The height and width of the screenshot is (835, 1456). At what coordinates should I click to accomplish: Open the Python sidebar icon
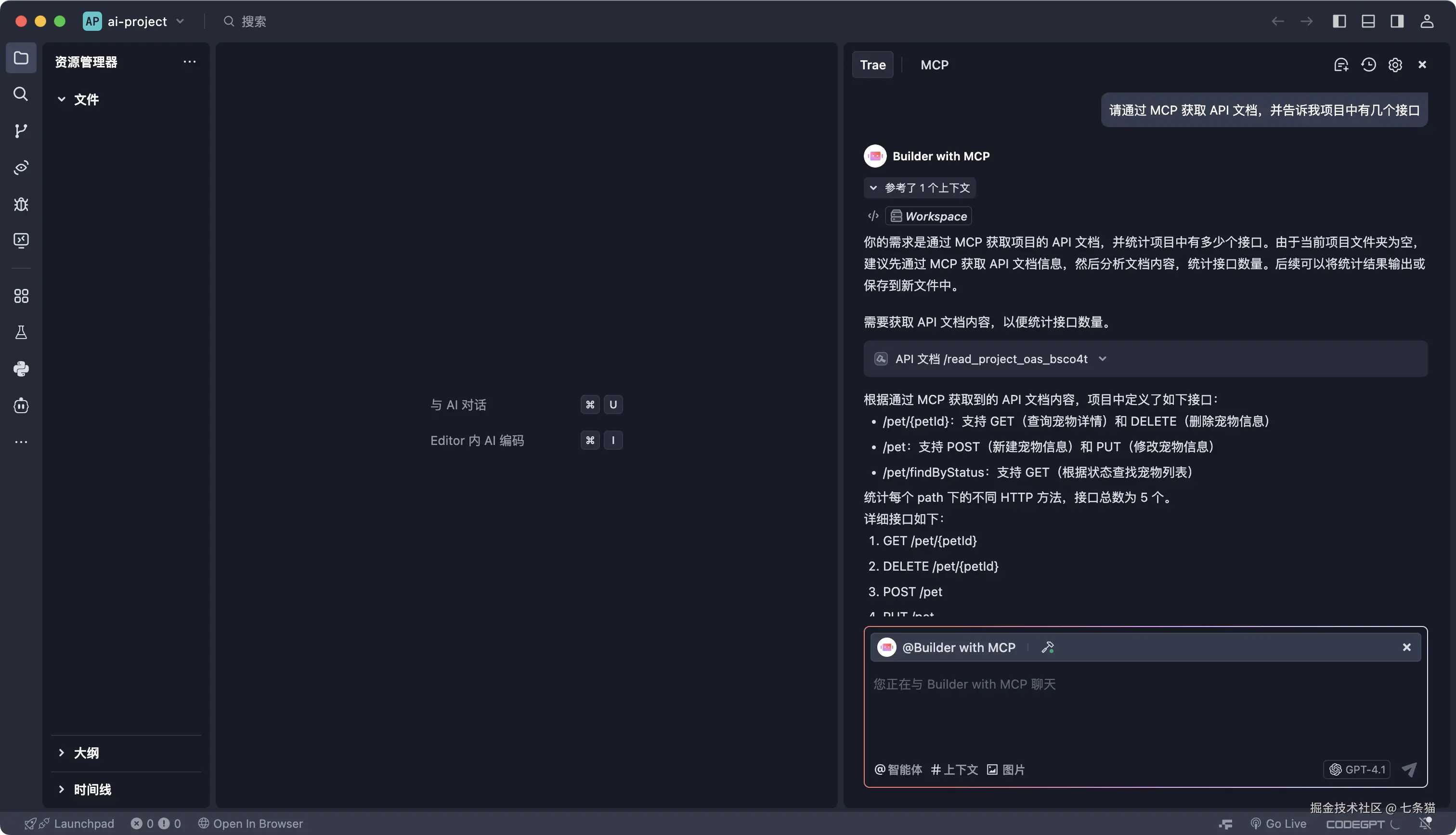coord(21,369)
